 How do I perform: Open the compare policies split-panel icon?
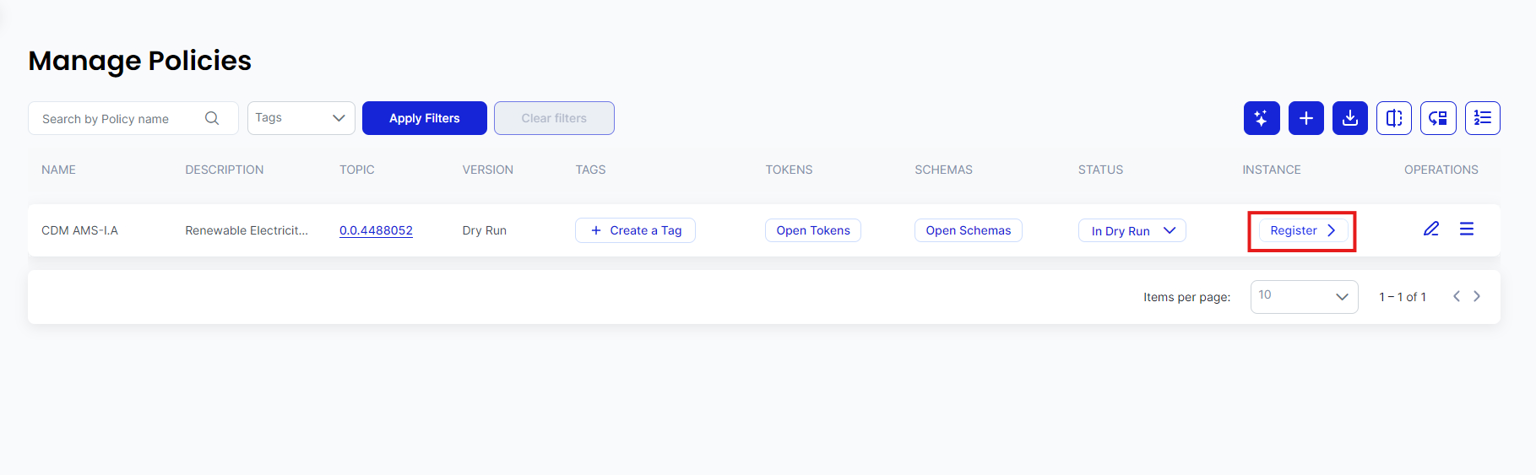point(1394,118)
